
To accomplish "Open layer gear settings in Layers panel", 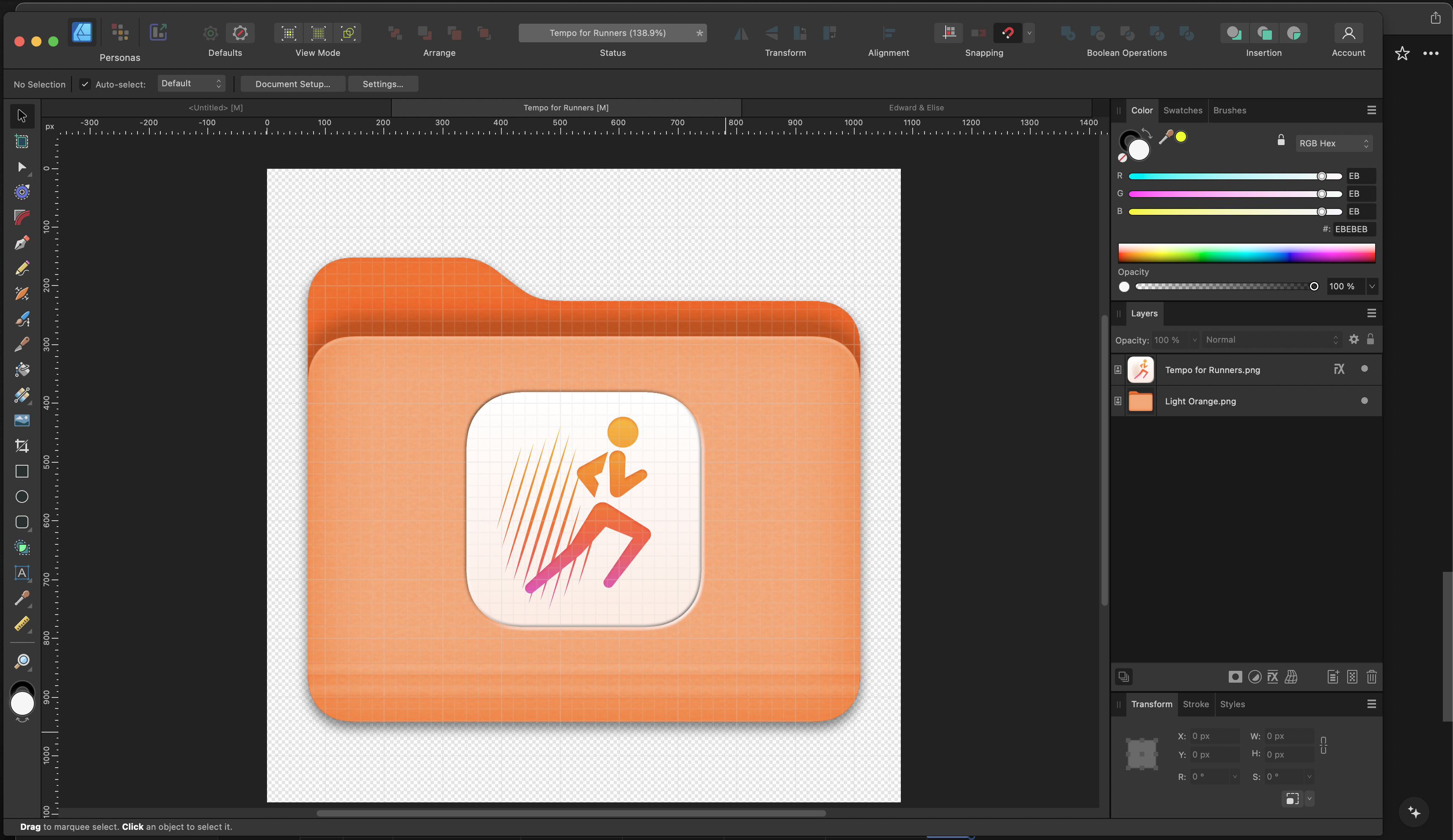I will point(1354,340).
